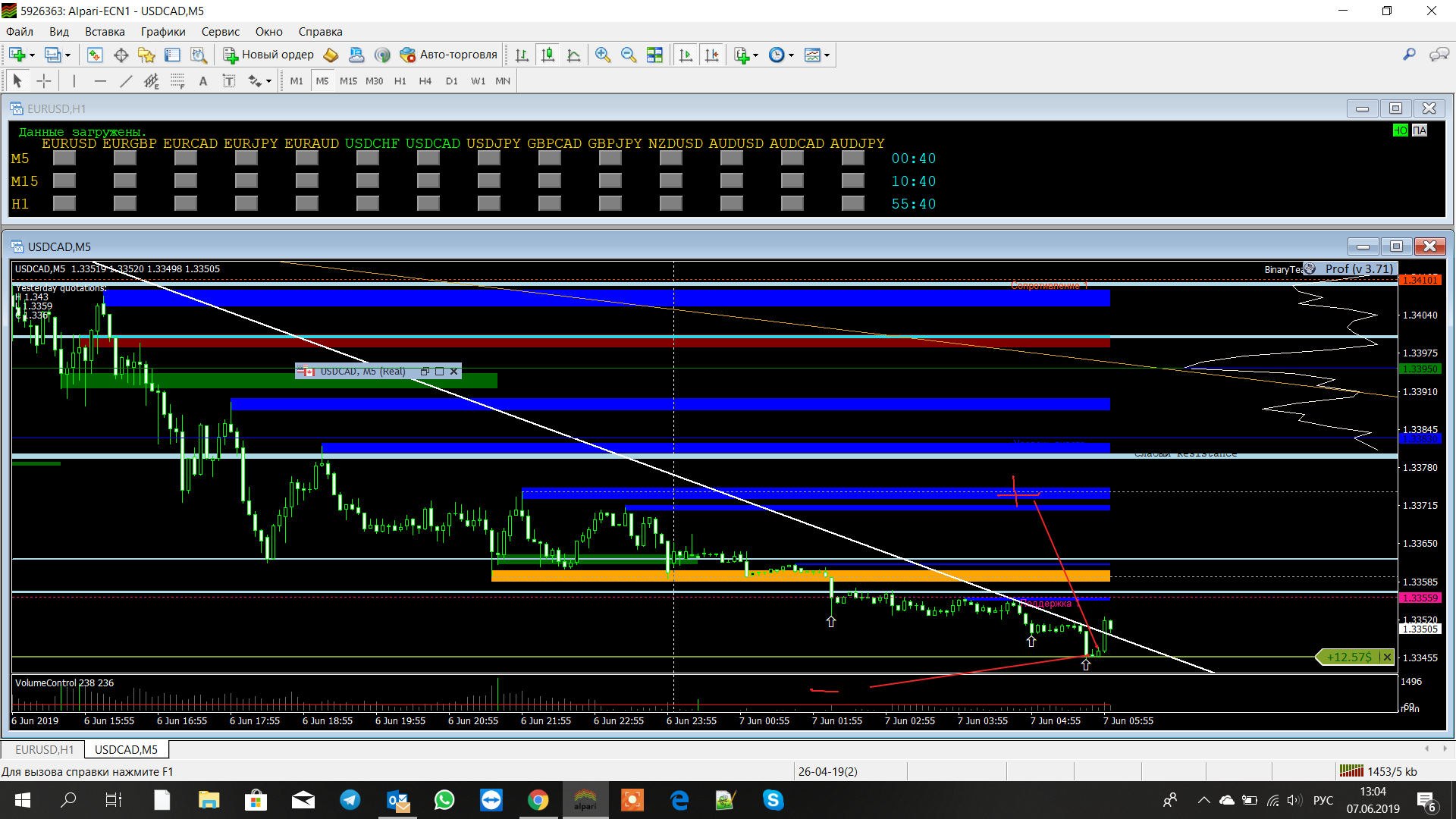Open the Сервис menu
Screen dimensions: 1456x819
[220, 32]
